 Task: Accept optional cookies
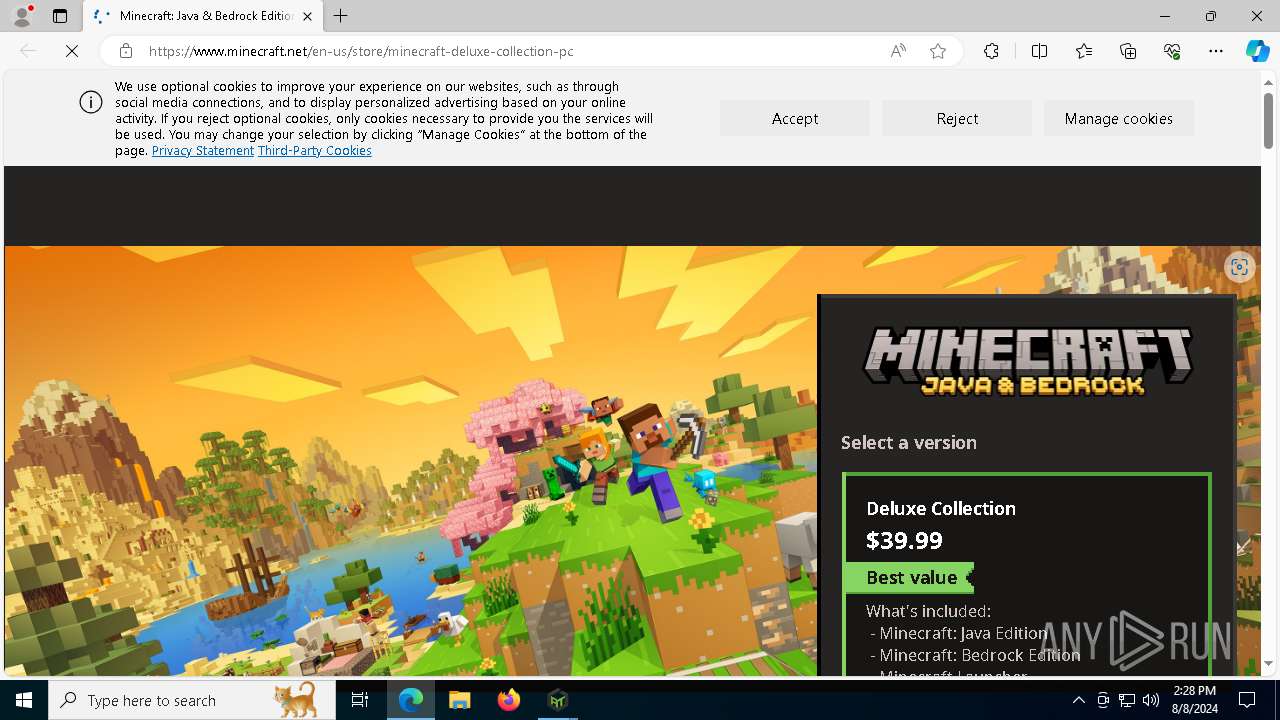pyautogui.click(x=795, y=118)
